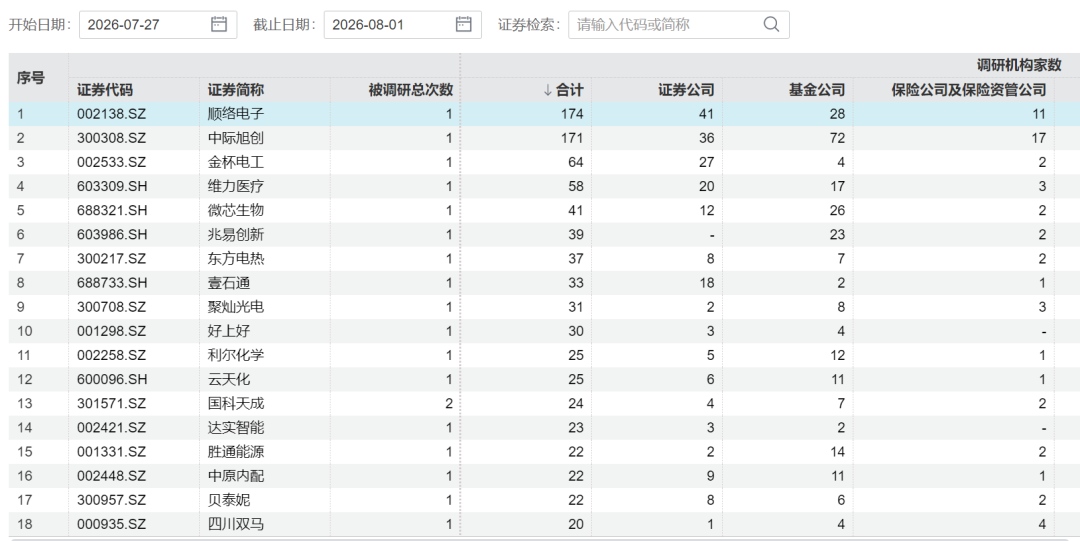Select stock code 300708.SZ

[x=112, y=307]
